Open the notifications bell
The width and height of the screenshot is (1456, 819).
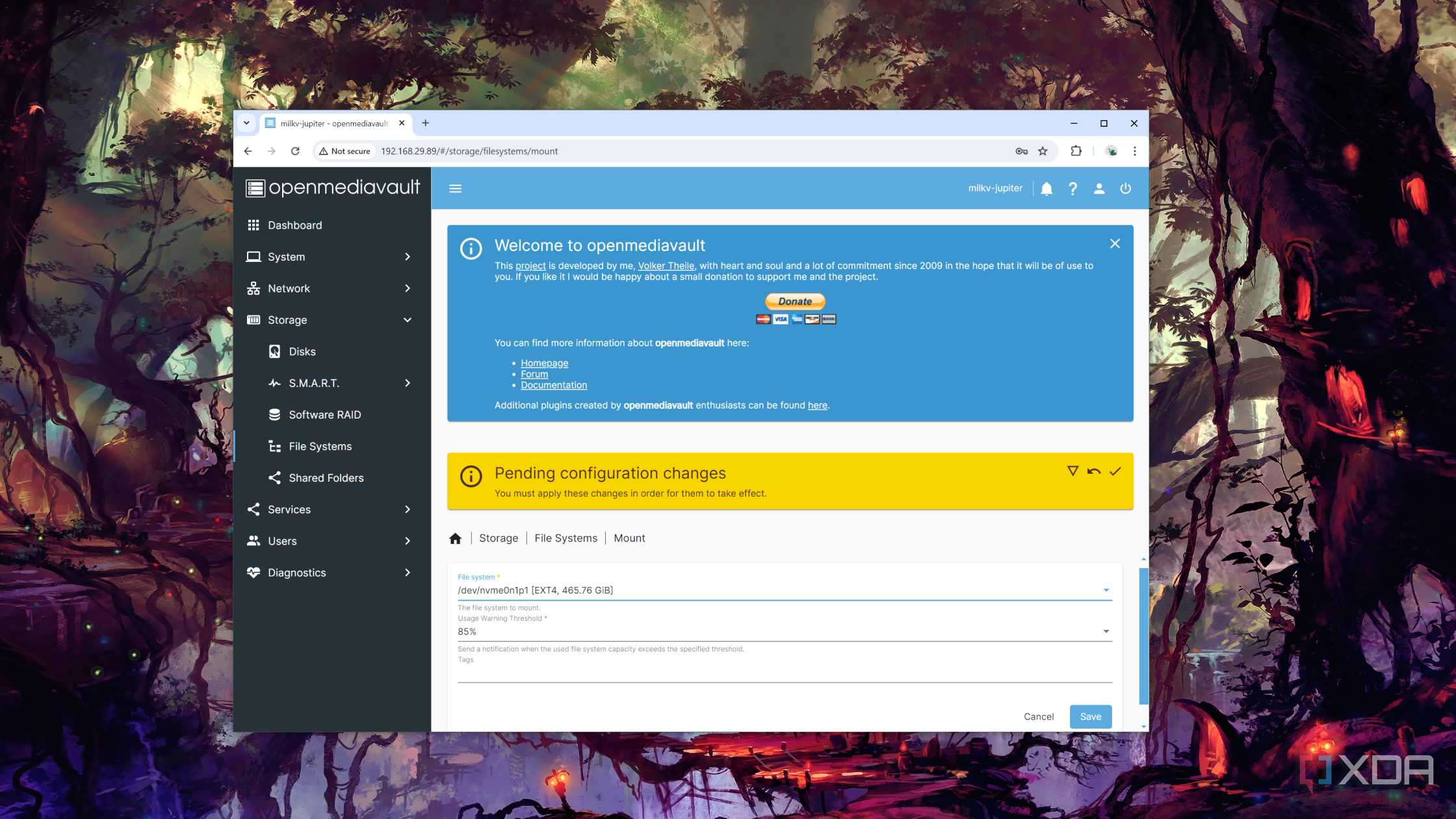point(1046,188)
